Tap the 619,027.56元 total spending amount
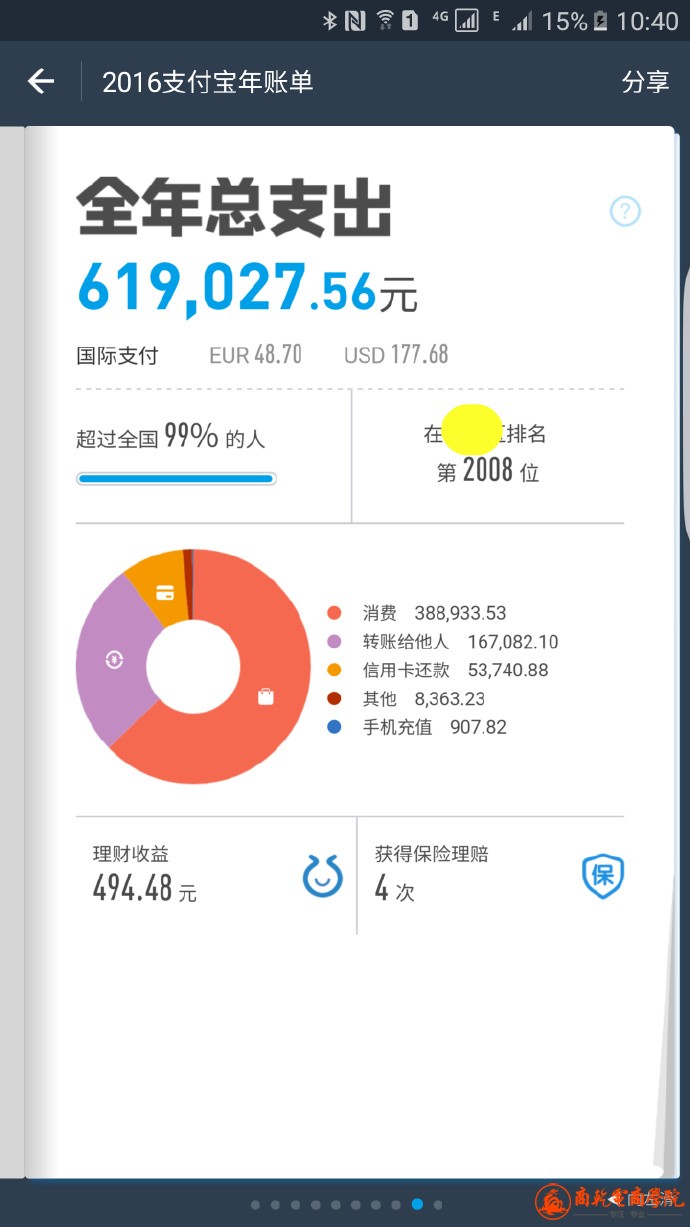The image size is (690, 1227). [x=247, y=287]
